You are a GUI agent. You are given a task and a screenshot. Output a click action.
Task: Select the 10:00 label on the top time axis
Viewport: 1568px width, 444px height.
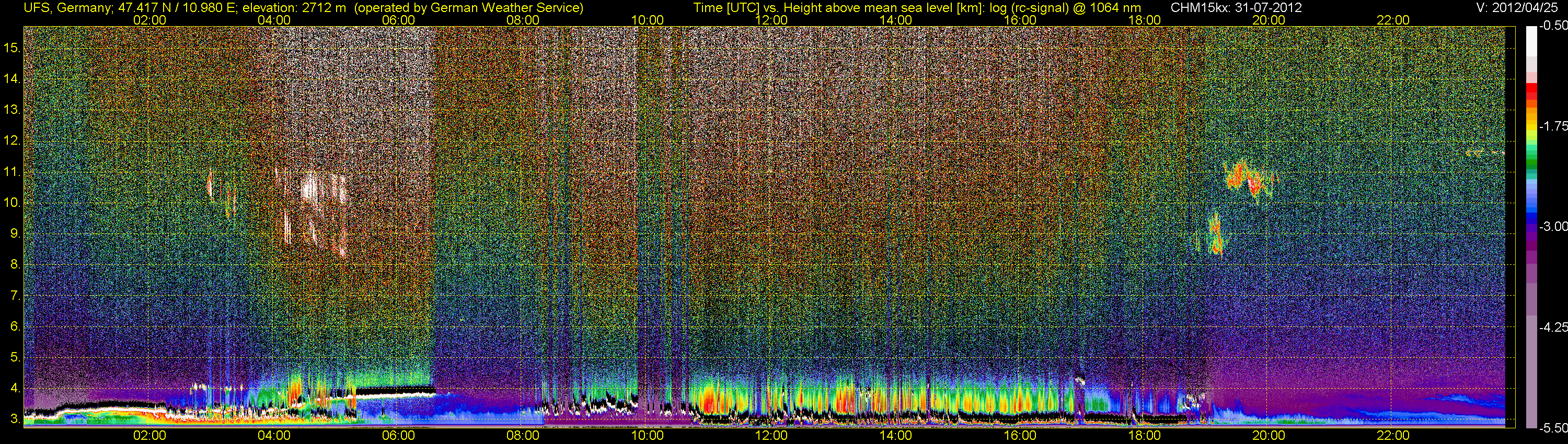click(x=647, y=20)
